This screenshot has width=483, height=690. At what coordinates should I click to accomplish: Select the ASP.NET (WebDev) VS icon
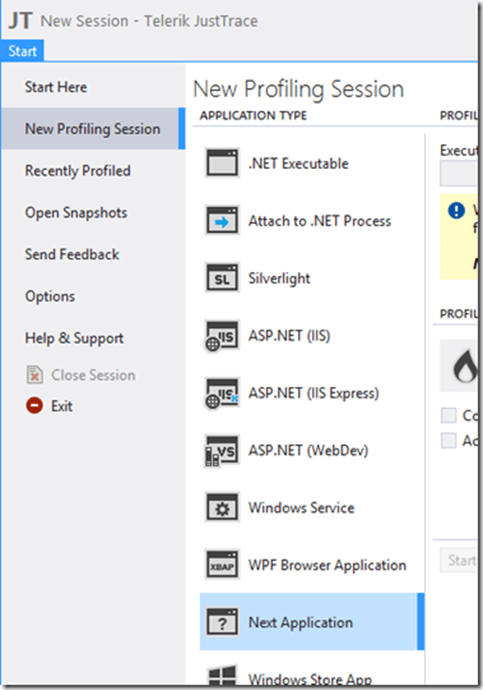click(x=222, y=451)
